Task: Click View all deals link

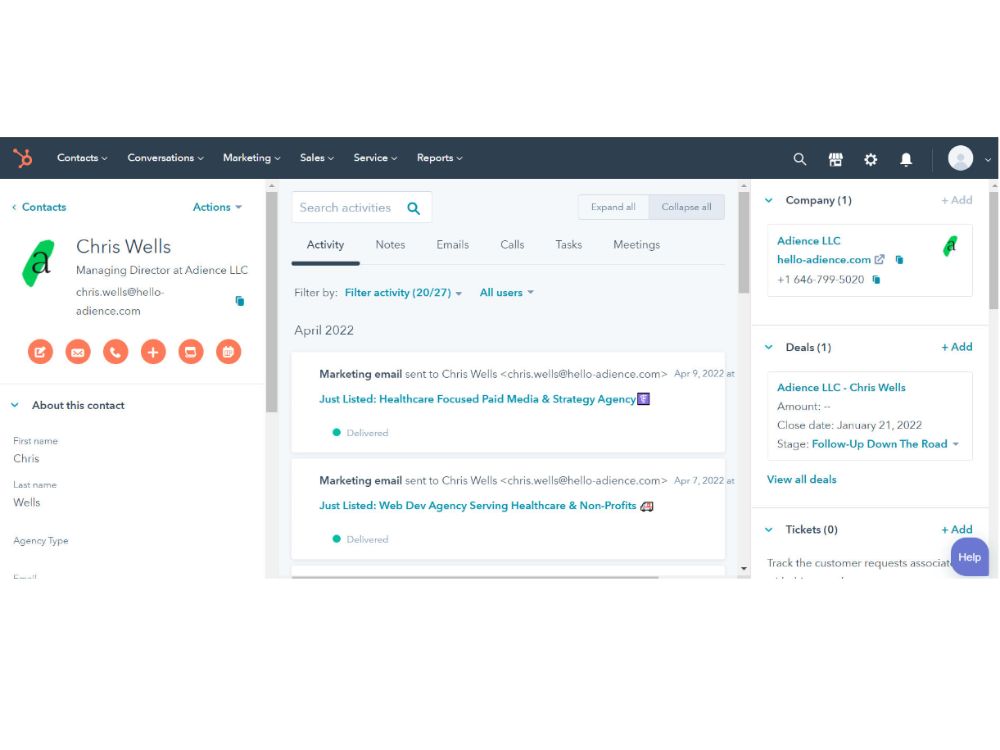Action: click(801, 480)
